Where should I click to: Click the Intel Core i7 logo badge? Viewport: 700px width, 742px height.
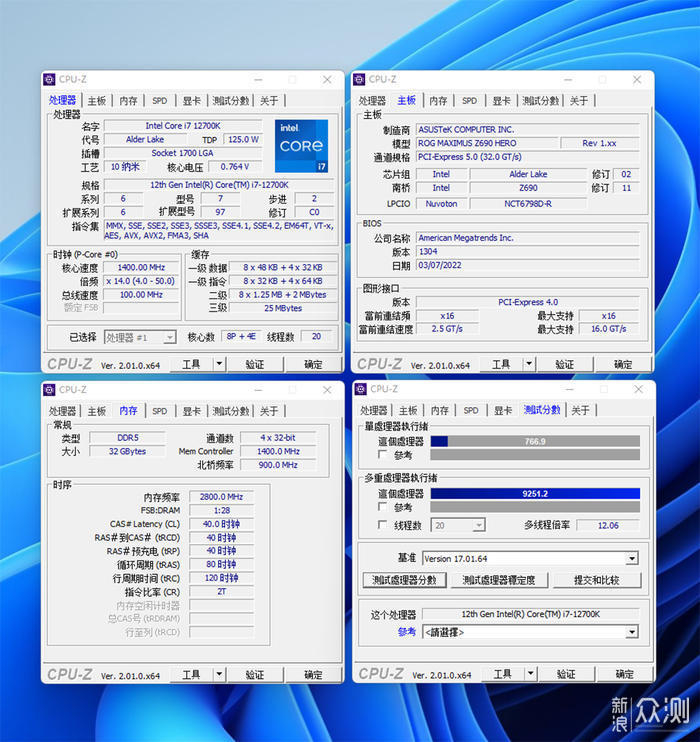pyautogui.click(x=301, y=146)
